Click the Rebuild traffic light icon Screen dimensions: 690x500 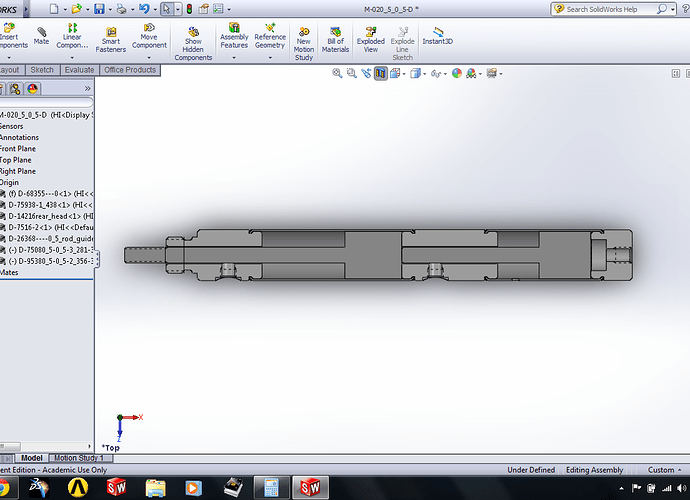189,9
